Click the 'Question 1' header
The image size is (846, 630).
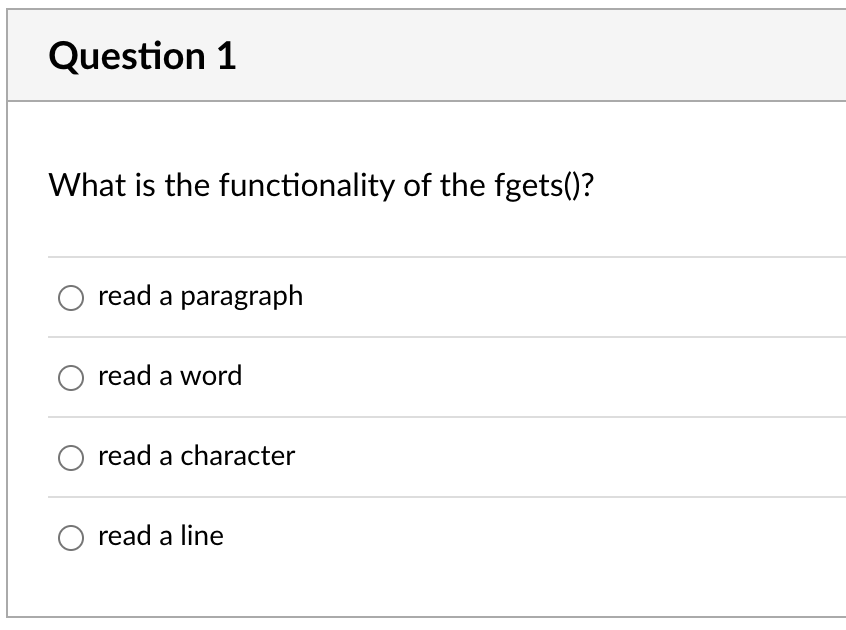point(143,56)
